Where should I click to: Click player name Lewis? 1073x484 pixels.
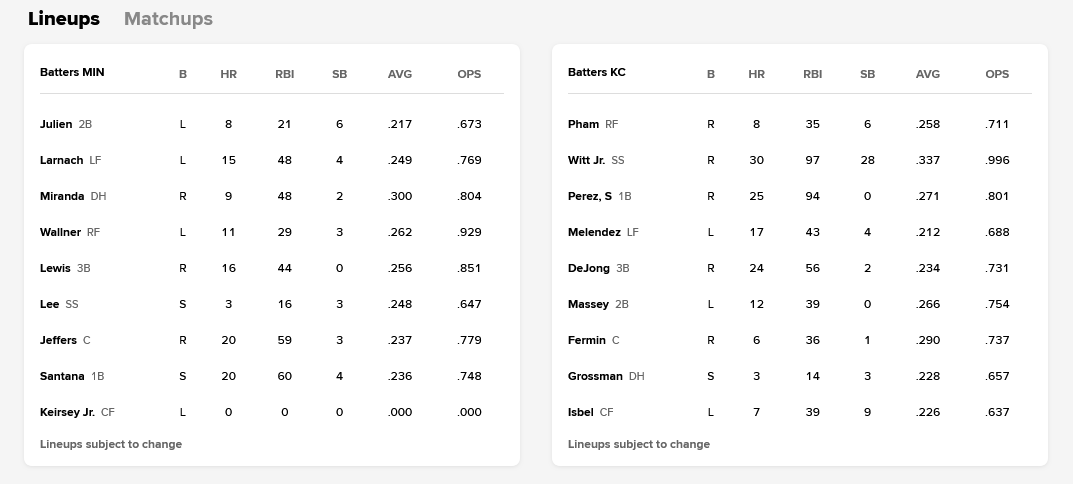click(55, 268)
